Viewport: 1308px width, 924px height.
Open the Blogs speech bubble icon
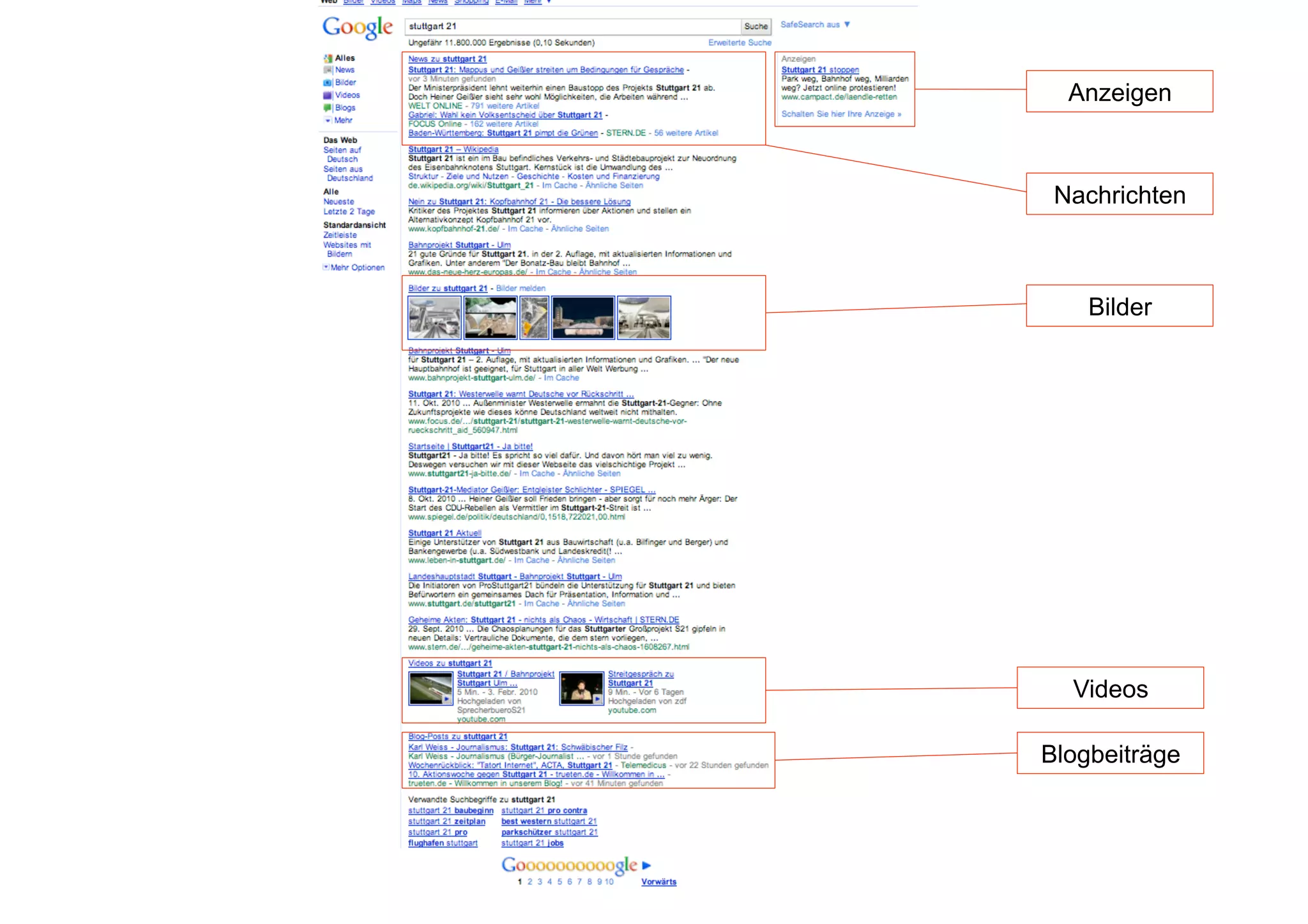click(x=328, y=108)
